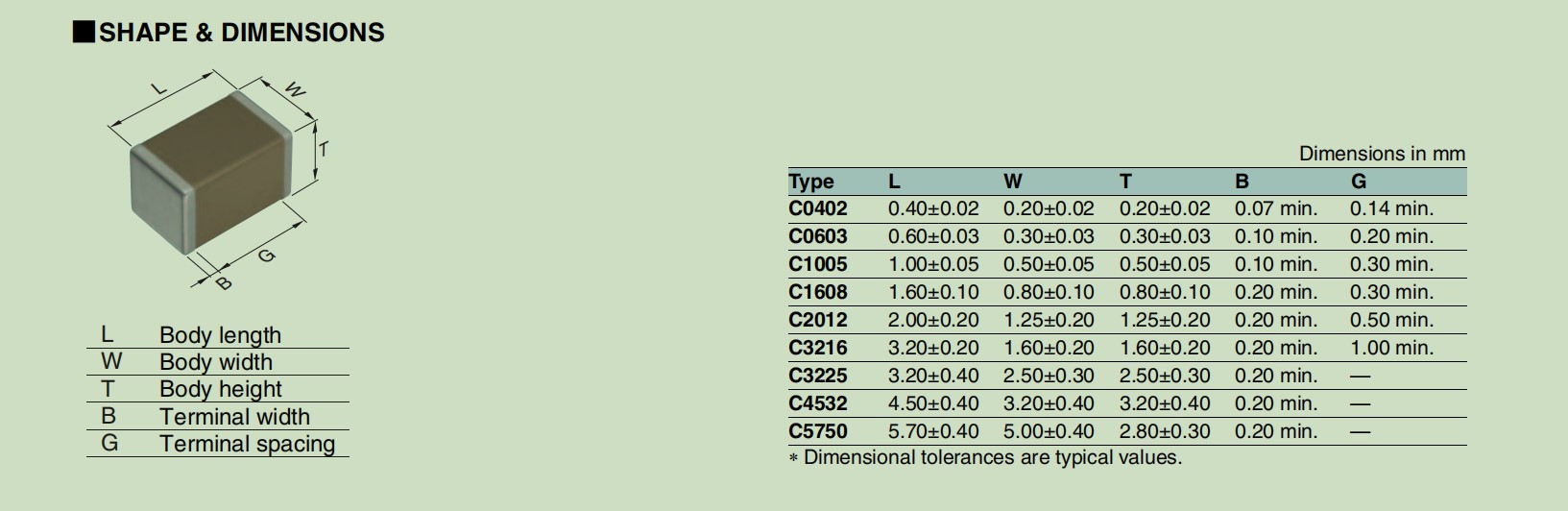Viewport: 1568px width, 511px height.
Task: Click the G column header in table
Action: pos(1358,182)
